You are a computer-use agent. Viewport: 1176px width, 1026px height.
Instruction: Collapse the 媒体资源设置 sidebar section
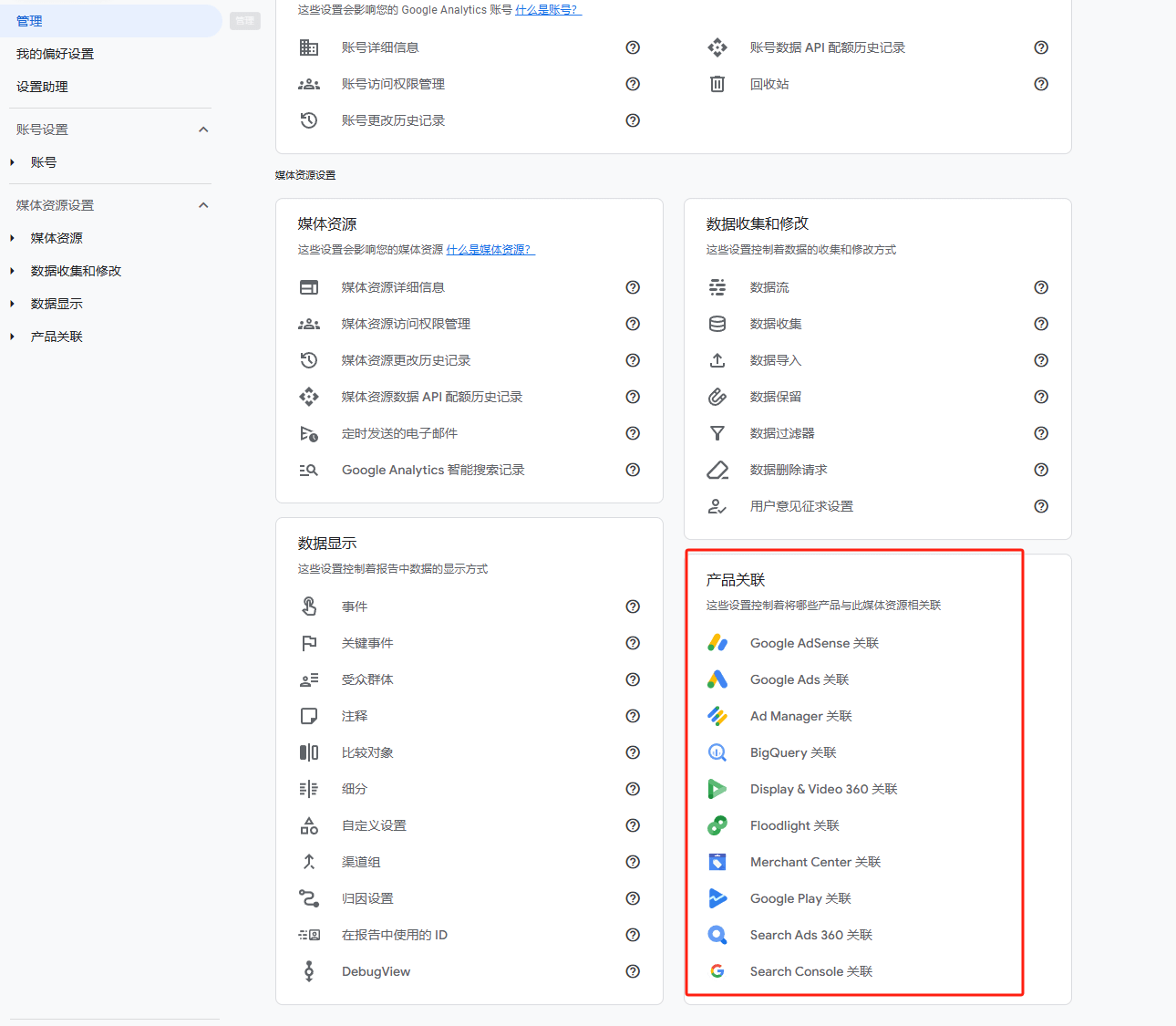pos(203,205)
